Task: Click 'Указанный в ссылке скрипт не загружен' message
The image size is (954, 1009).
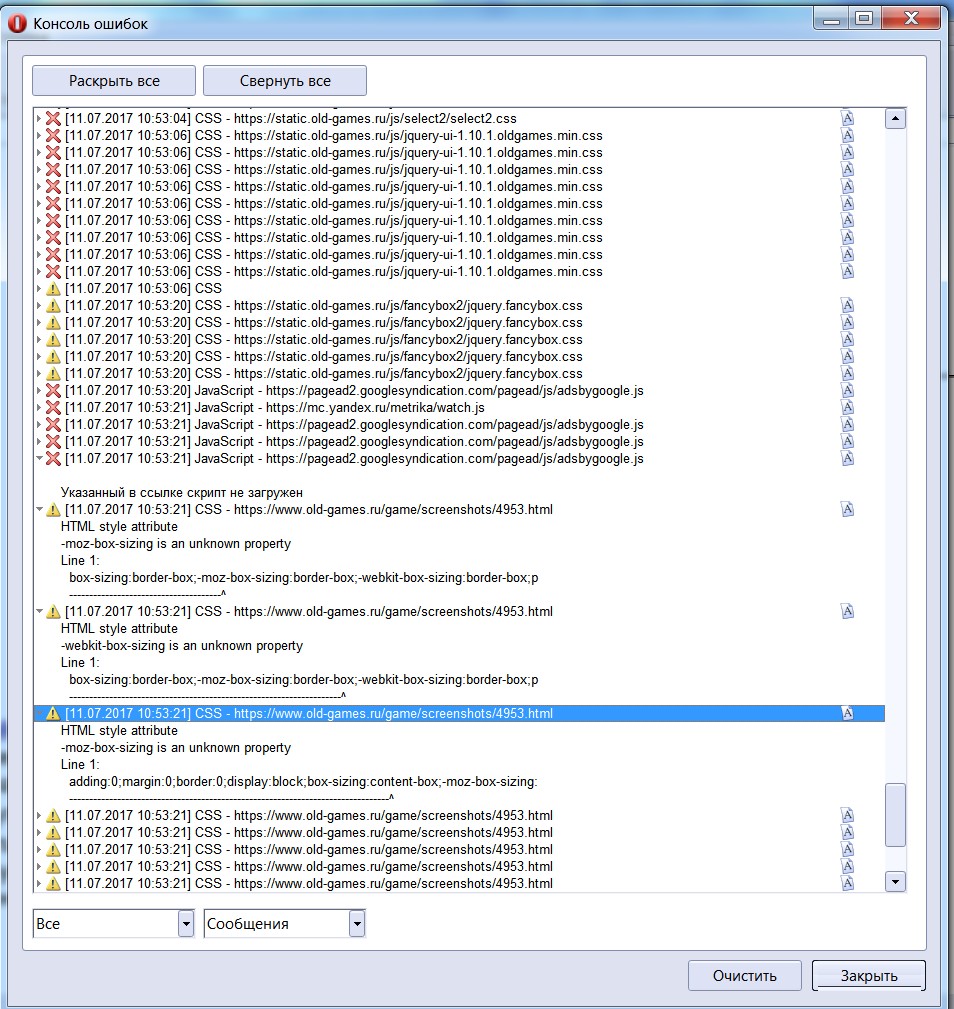Action: pos(181,492)
